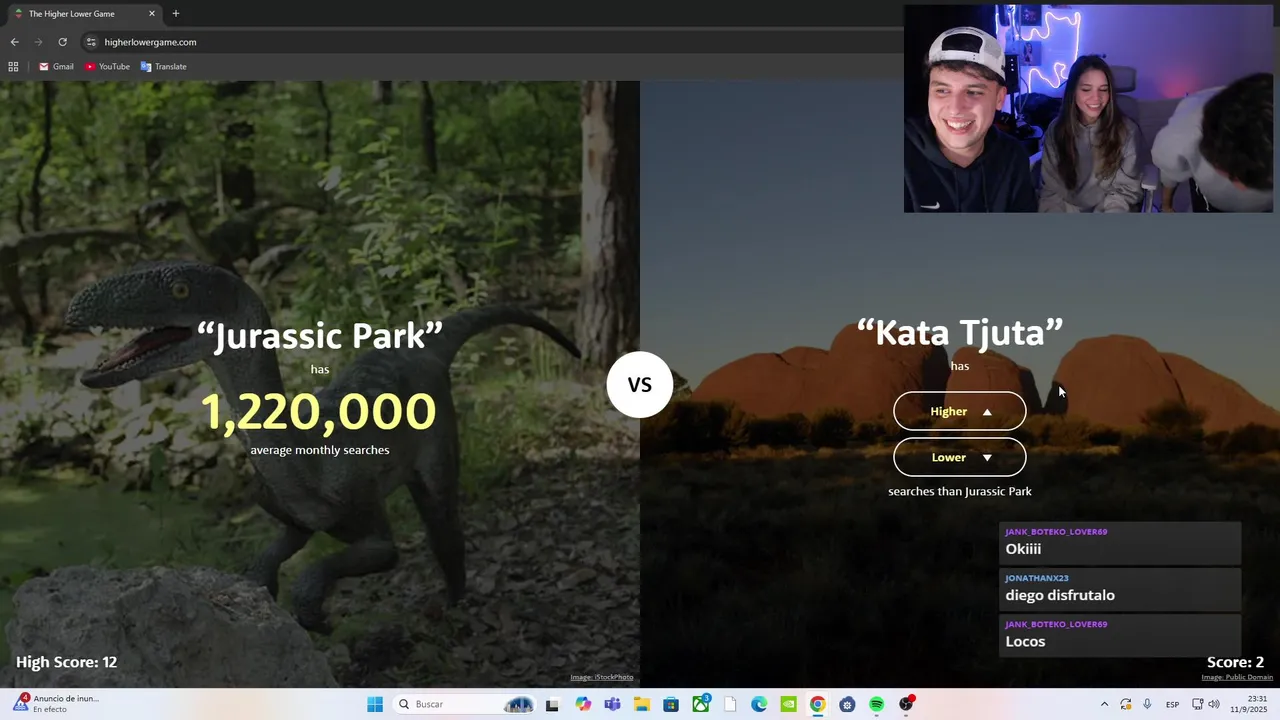Open Spotify from the taskbar
The image size is (1280, 720).
pyautogui.click(x=876, y=704)
